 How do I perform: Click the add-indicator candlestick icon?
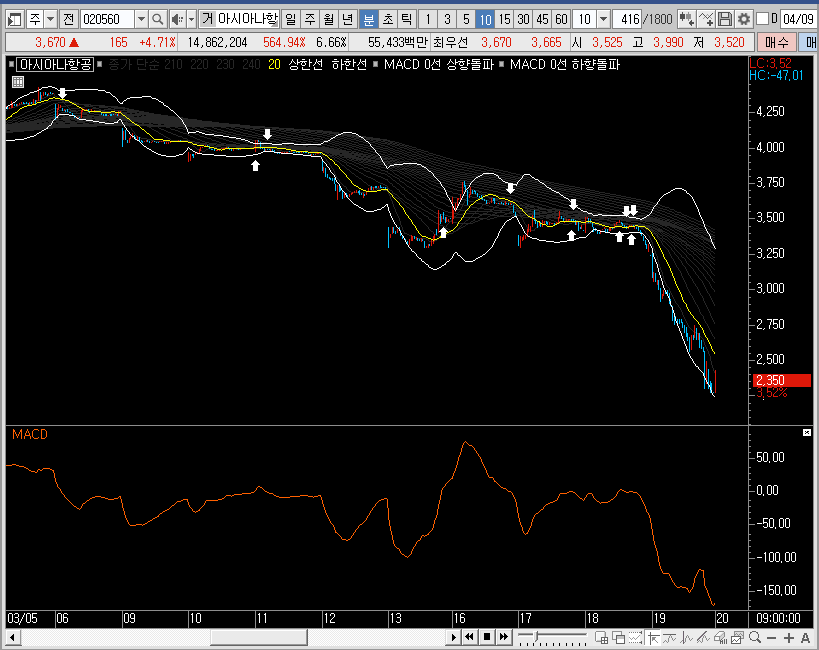686,20
